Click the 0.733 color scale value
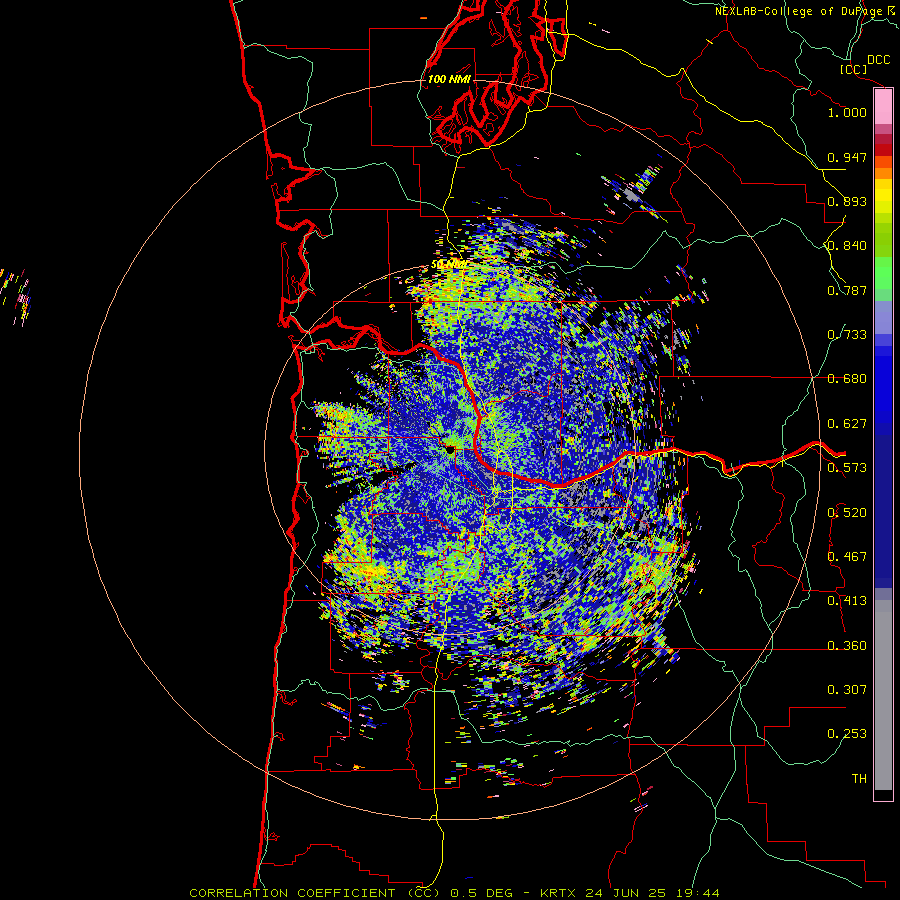 pyautogui.click(x=847, y=335)
